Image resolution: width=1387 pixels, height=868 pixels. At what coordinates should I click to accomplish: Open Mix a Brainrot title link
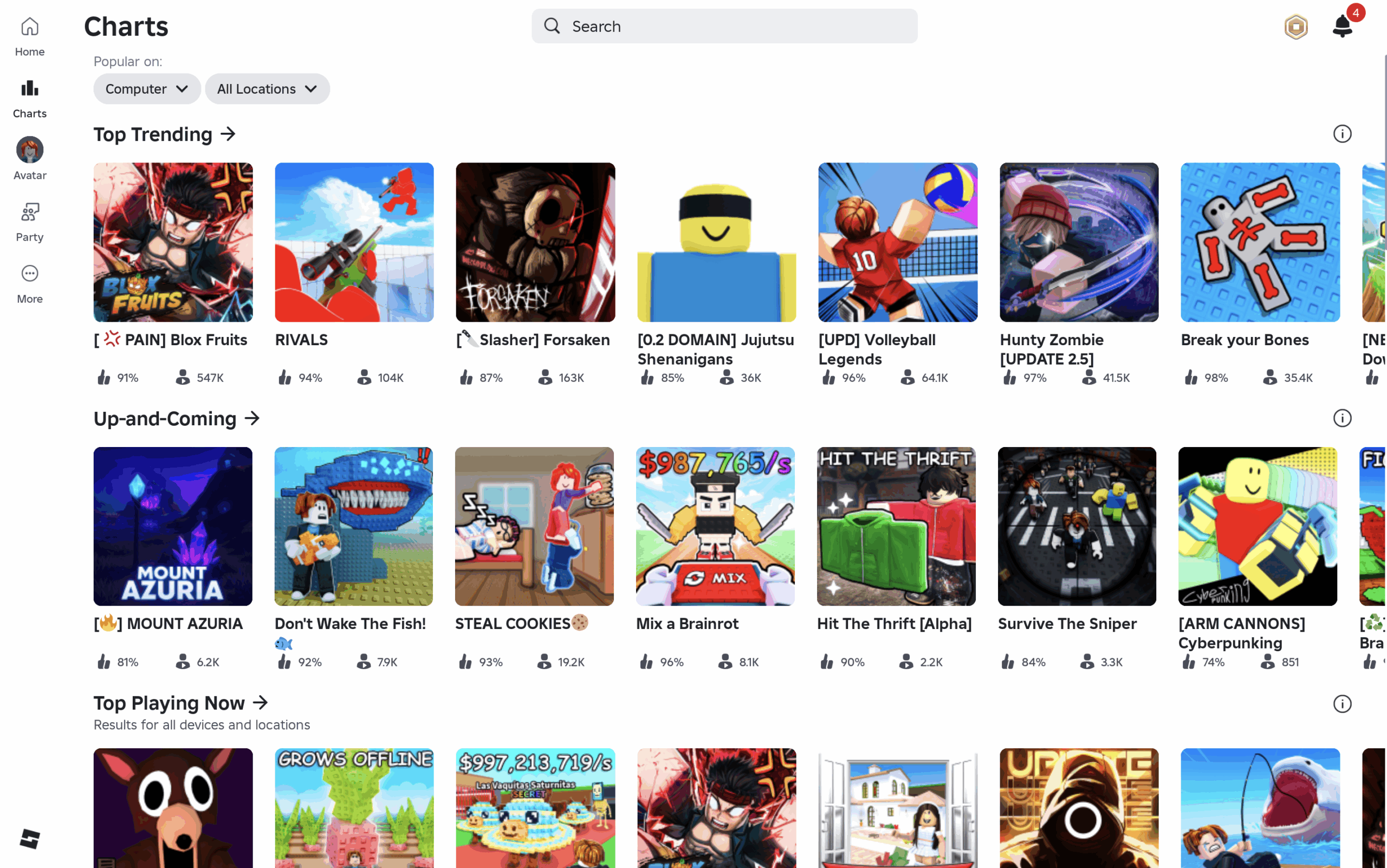point(687,624)
